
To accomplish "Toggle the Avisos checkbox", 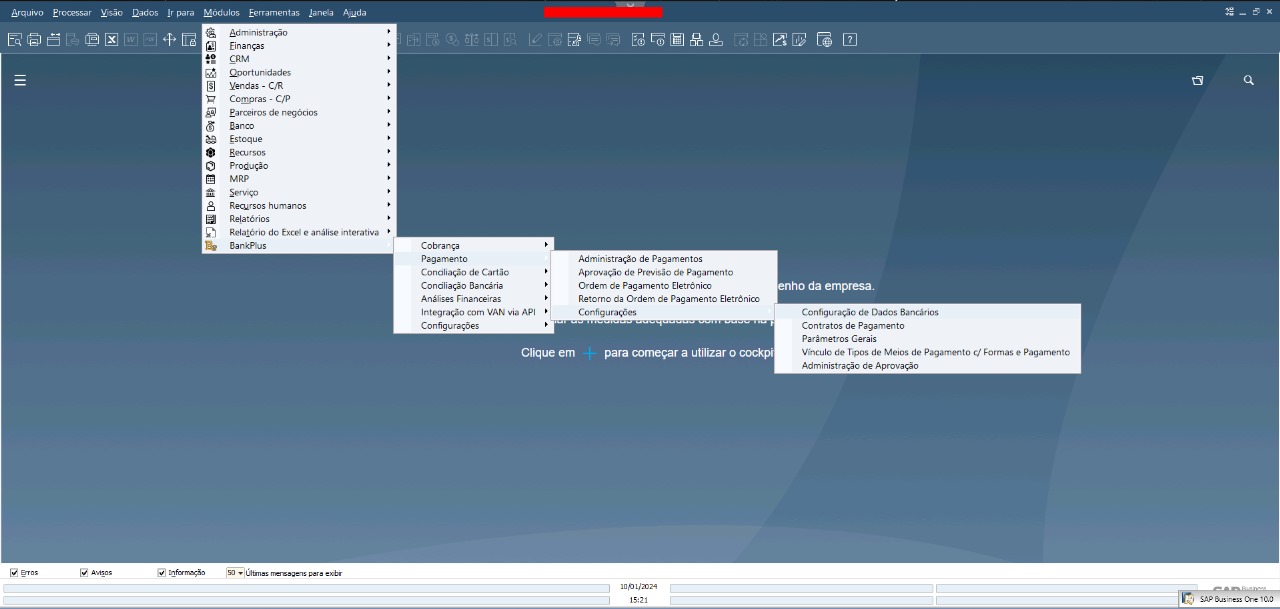I will pos(84,572).
